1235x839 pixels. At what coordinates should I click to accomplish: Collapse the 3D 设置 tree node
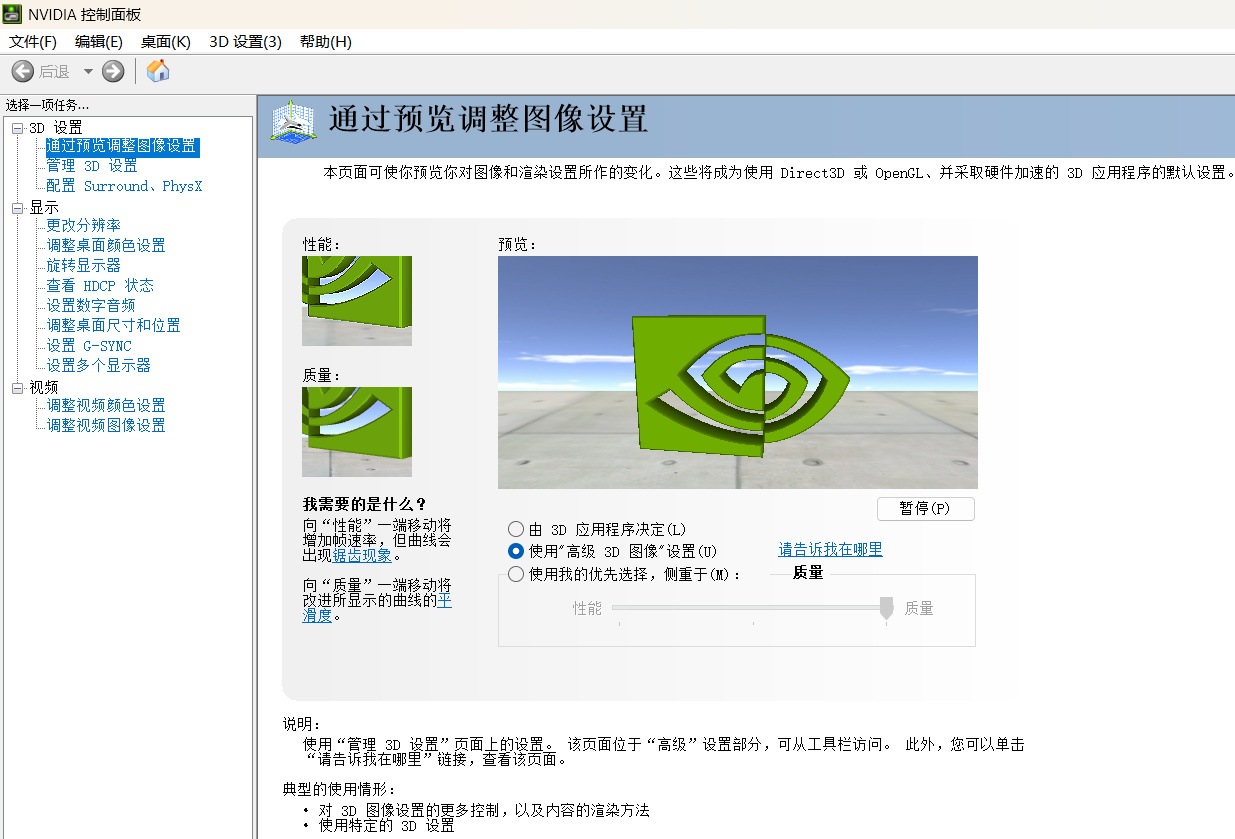click(17, 128)
